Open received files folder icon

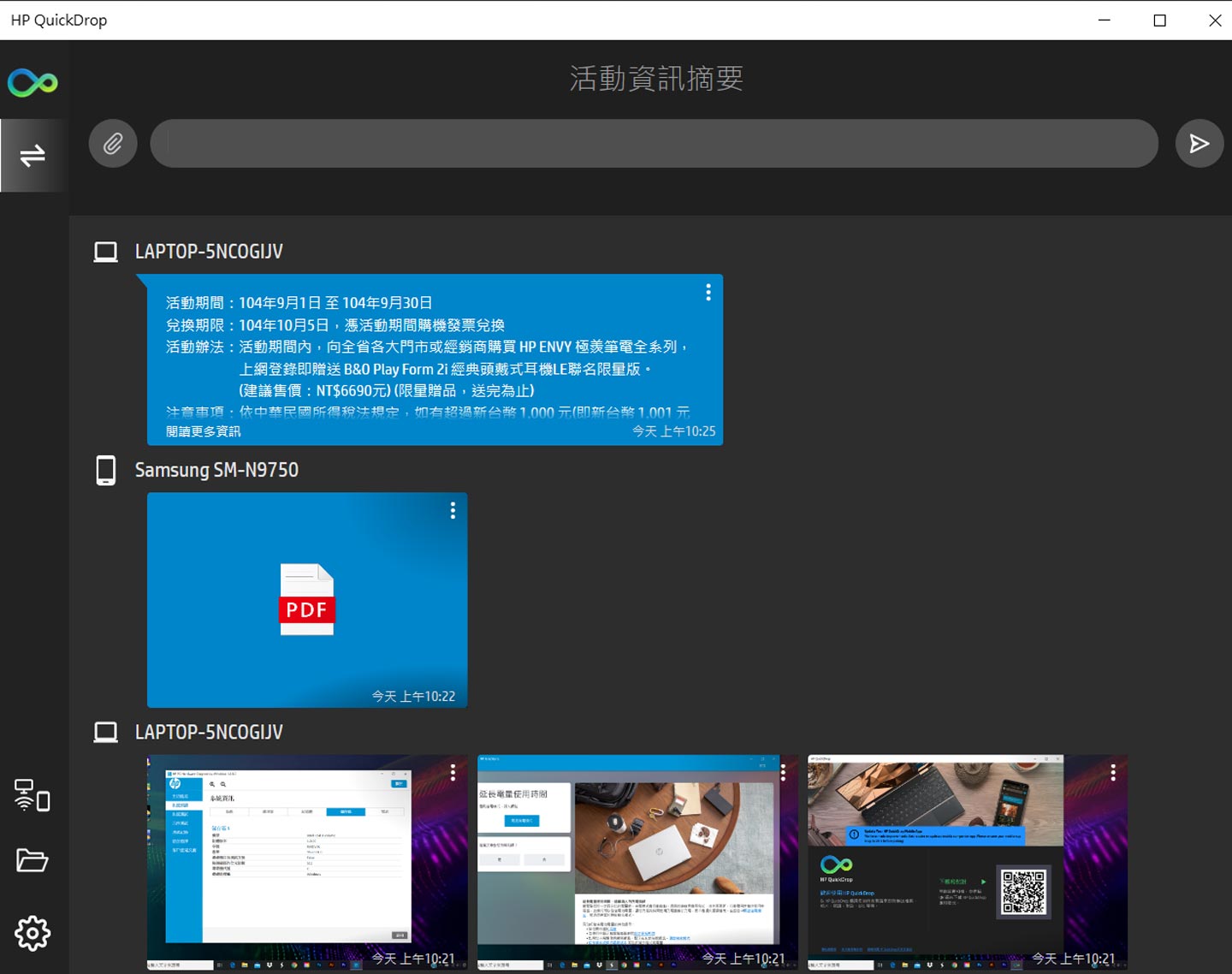tap(33, 861)
